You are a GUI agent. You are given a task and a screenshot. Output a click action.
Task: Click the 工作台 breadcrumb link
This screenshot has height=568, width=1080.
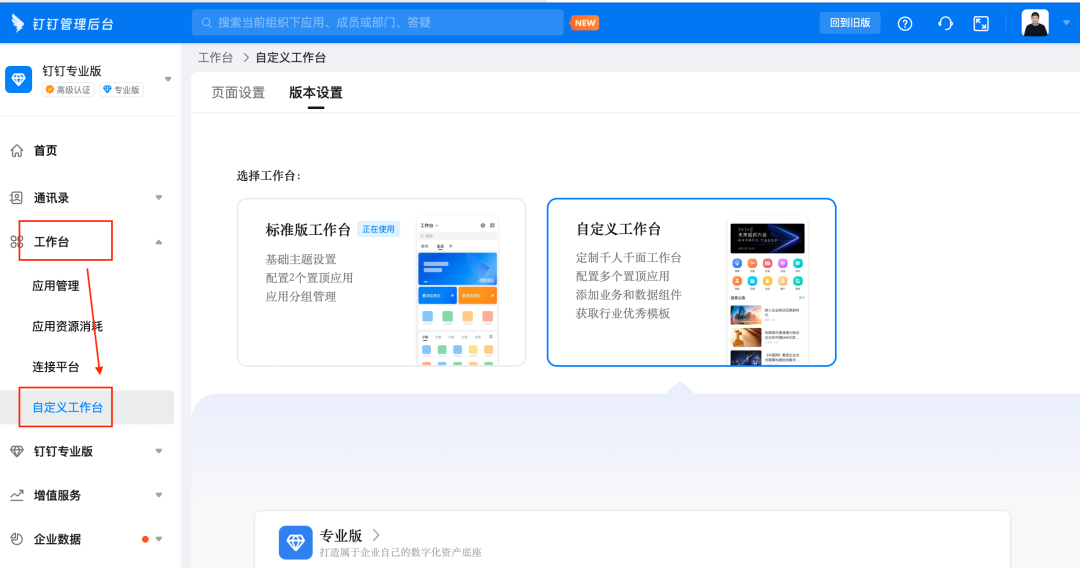point(216,58)
